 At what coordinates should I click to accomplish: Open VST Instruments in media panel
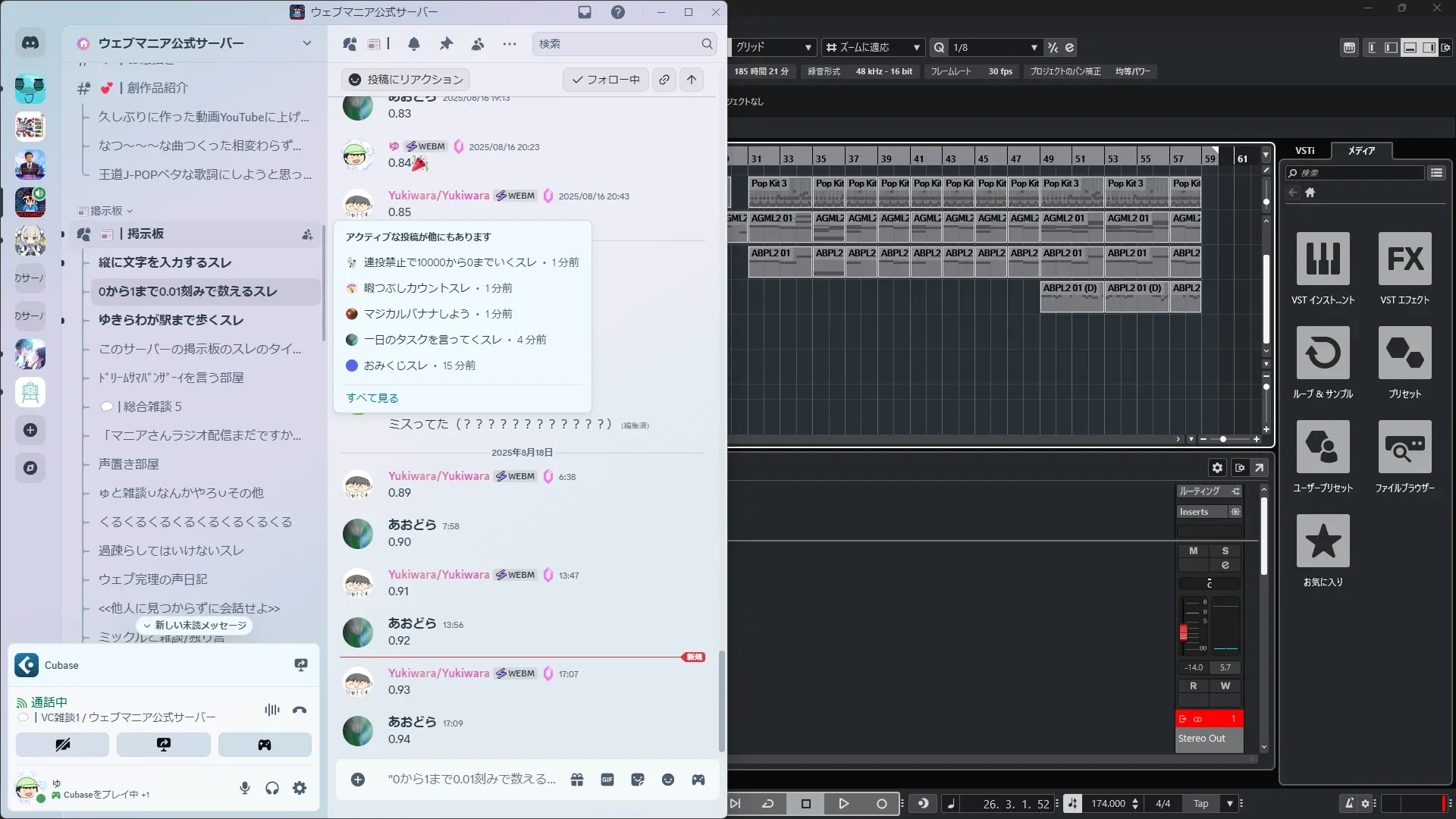coord(1323,259)
